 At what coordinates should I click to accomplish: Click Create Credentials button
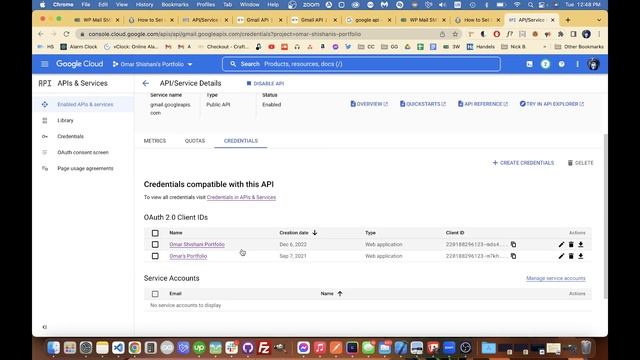click(x=523, y=163)
